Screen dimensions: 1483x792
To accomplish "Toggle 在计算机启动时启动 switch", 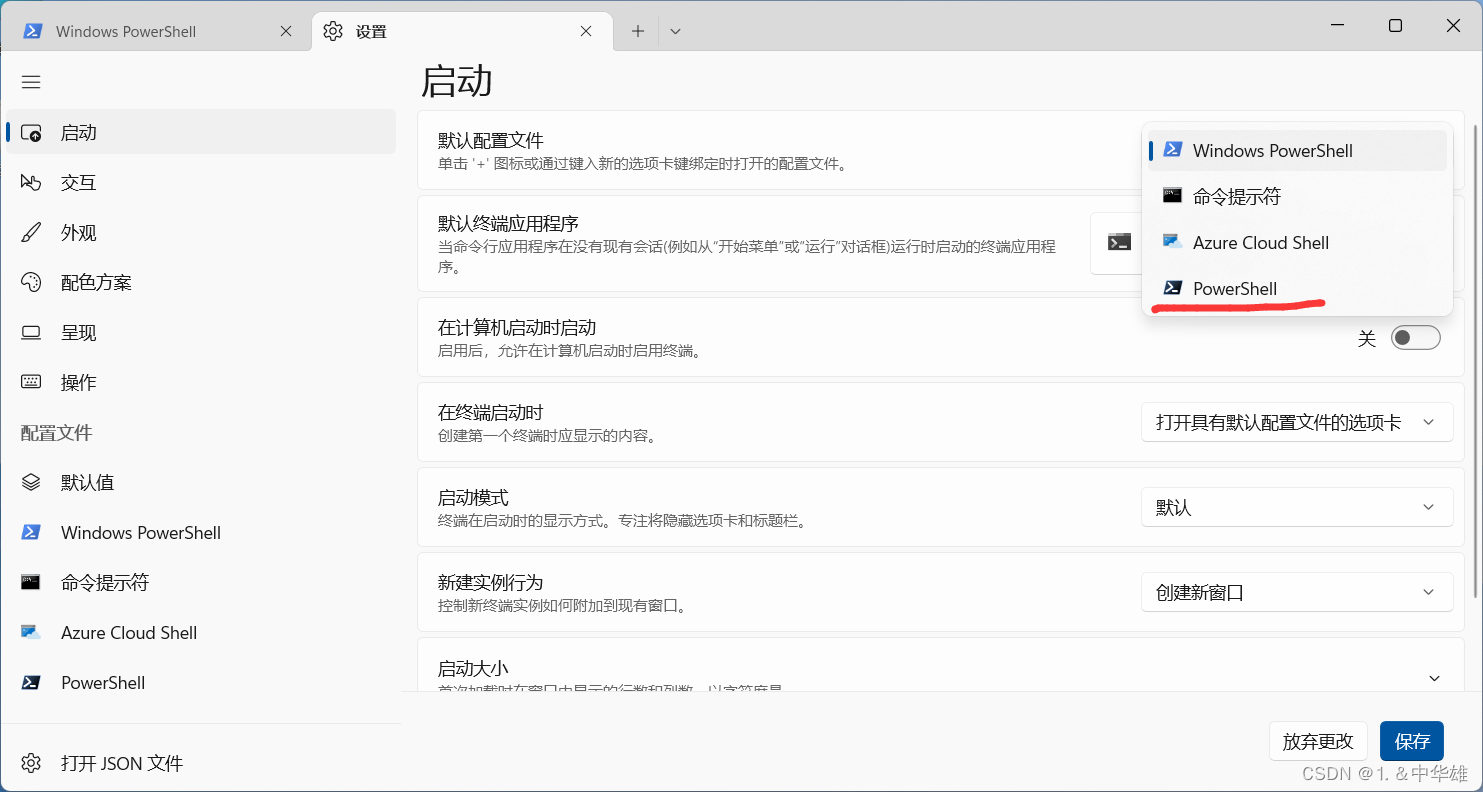I will 1416,338.
